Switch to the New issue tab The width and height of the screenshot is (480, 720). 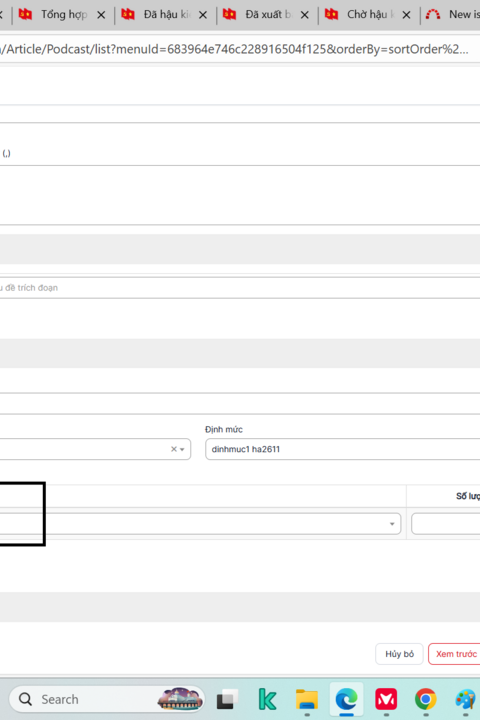click(x=452, y=15)
